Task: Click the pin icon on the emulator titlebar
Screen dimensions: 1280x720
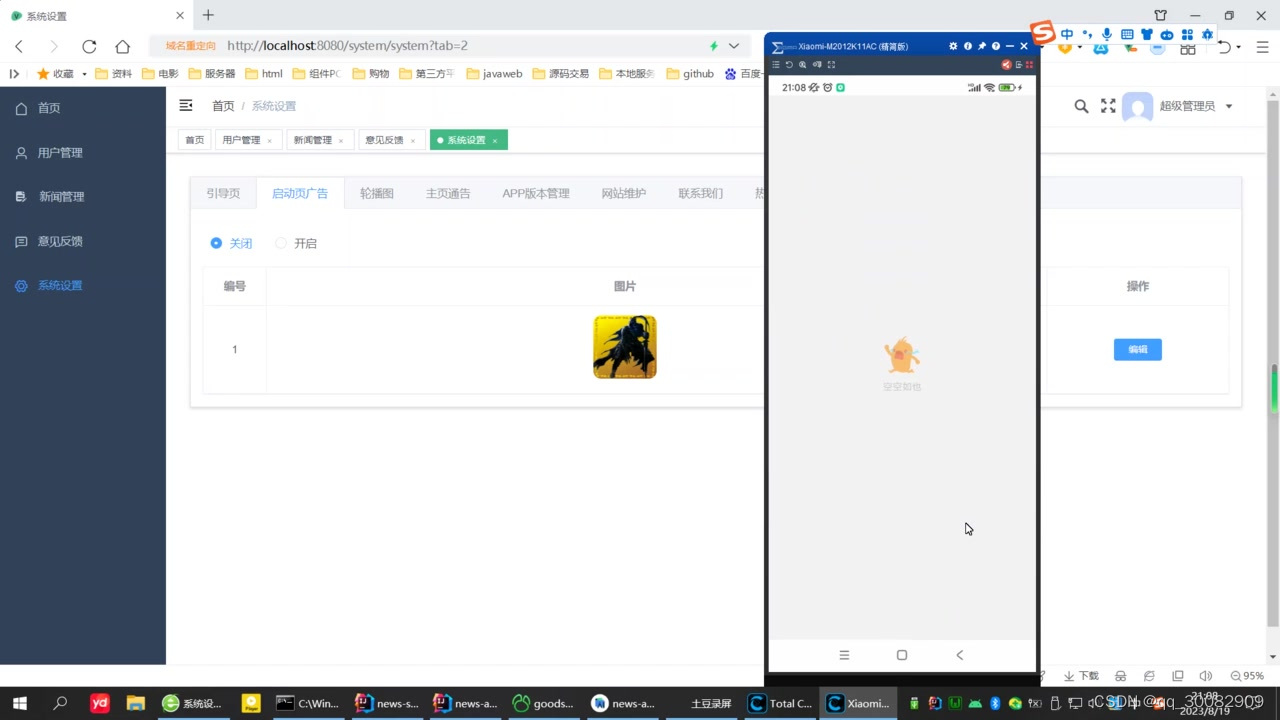Action: [981, 45]
